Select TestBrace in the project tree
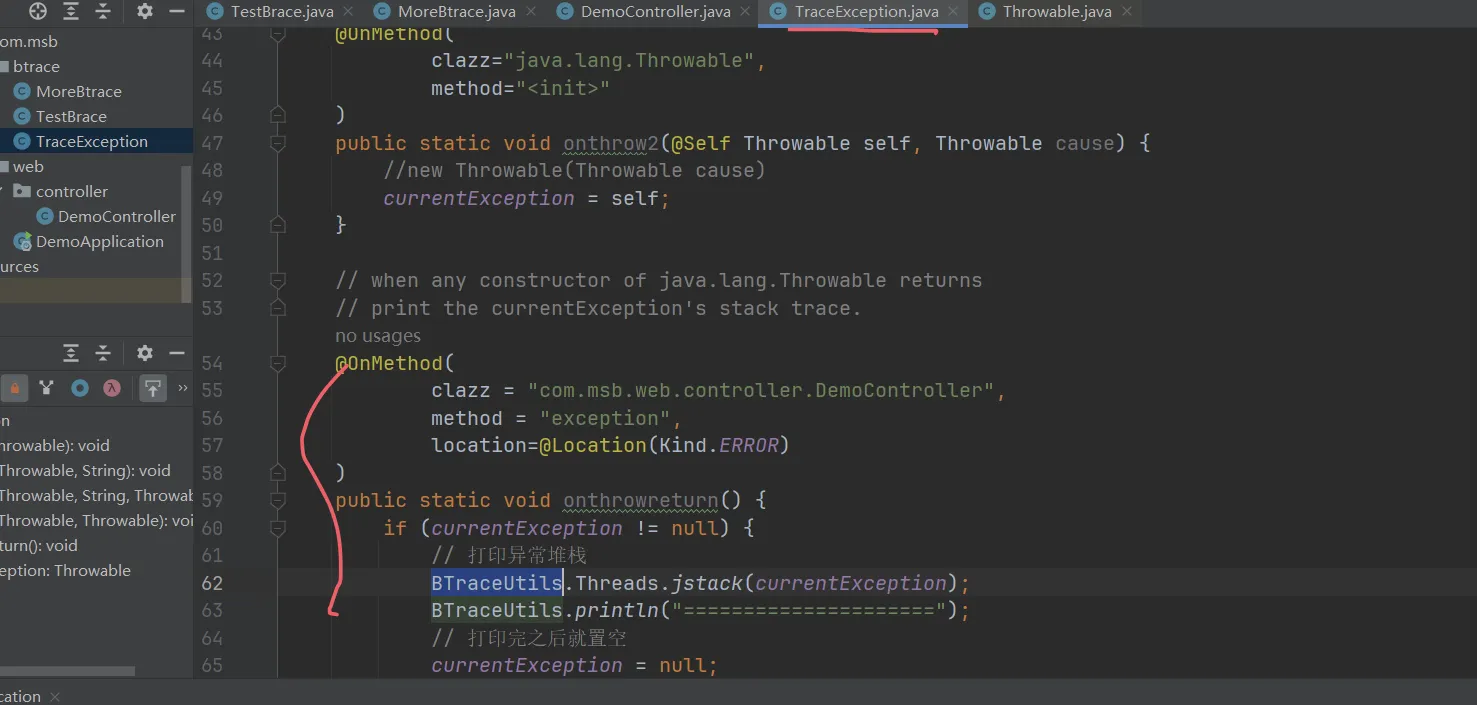 [x=71, y=116]
